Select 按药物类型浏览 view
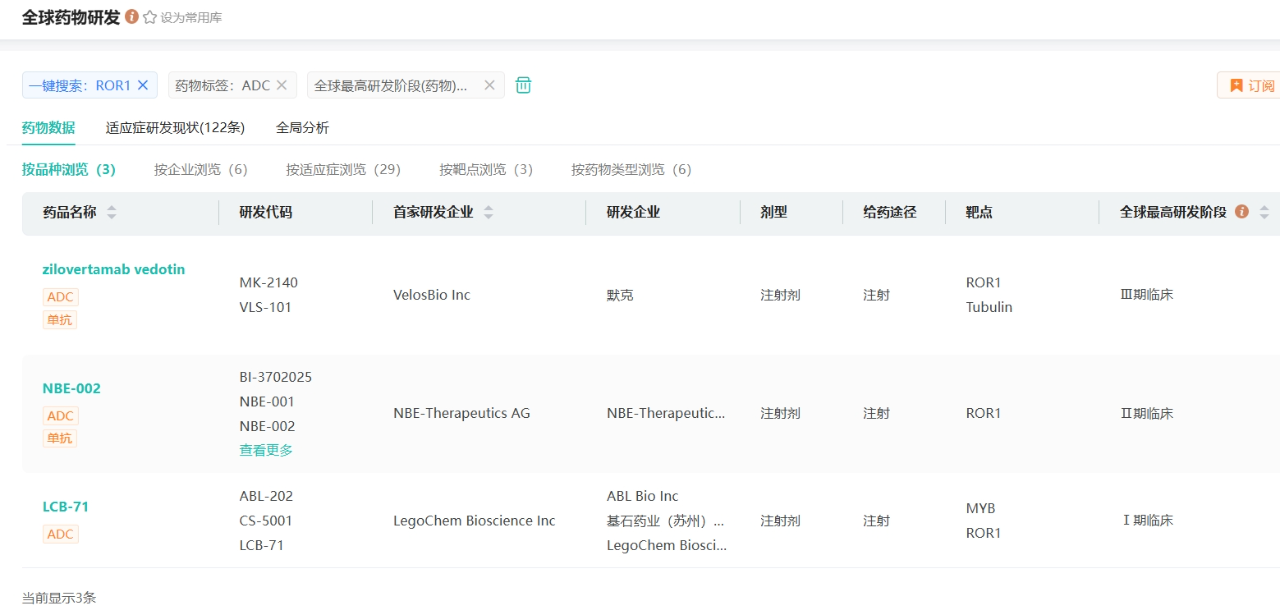Image resolution: width=1280 pixels, height=615 pixels. click(x=631, y=170)
